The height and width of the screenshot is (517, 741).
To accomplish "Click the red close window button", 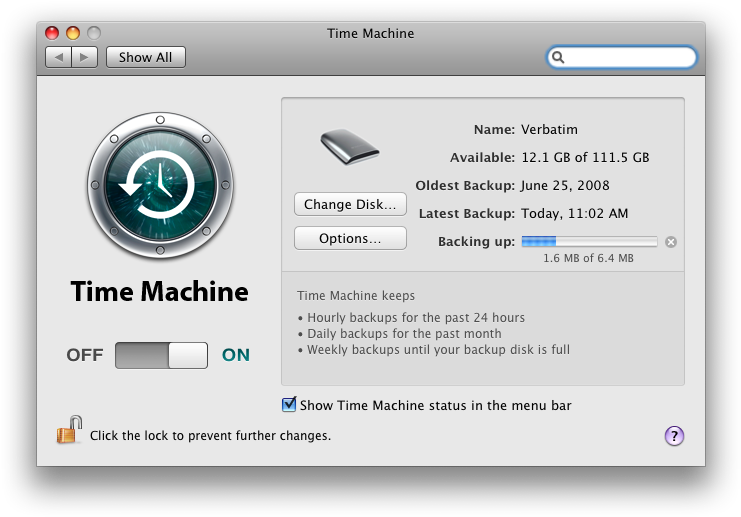I will point(52,33).
